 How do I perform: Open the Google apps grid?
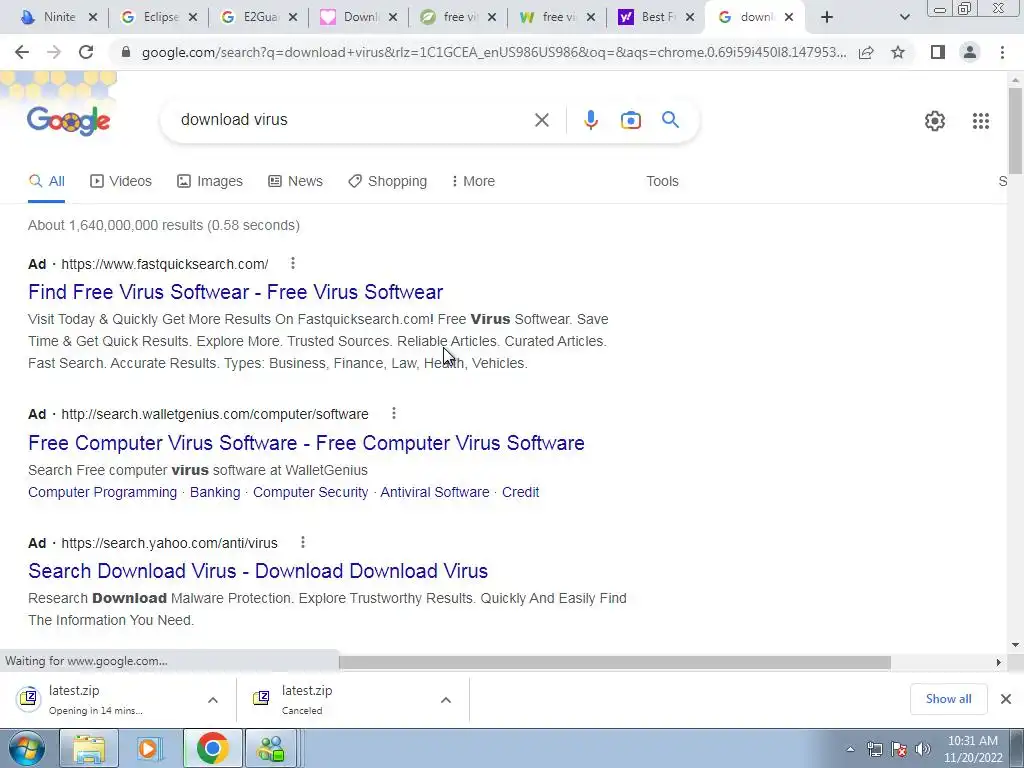[x=980, y=121]
